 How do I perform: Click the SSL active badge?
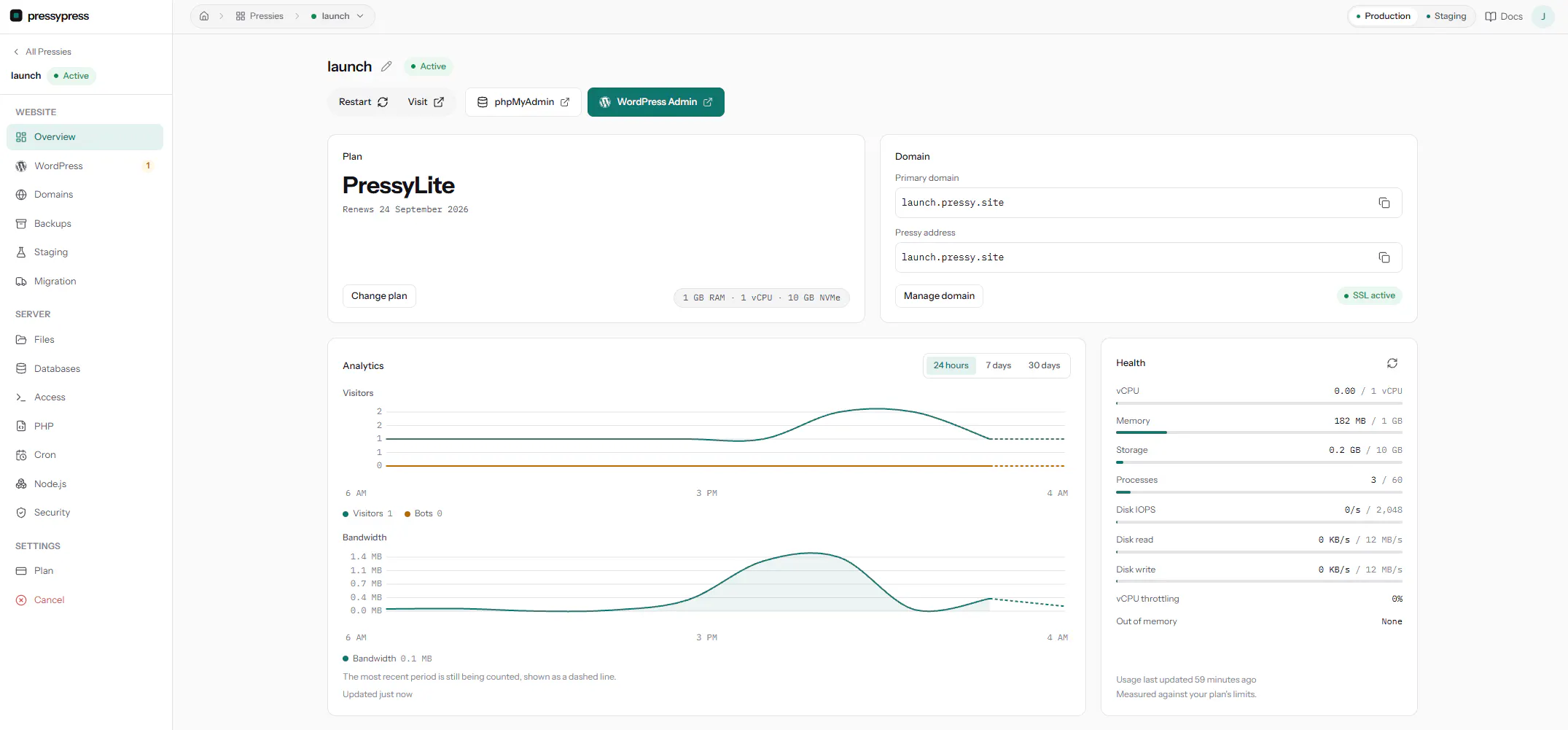tap(1369, 295)
